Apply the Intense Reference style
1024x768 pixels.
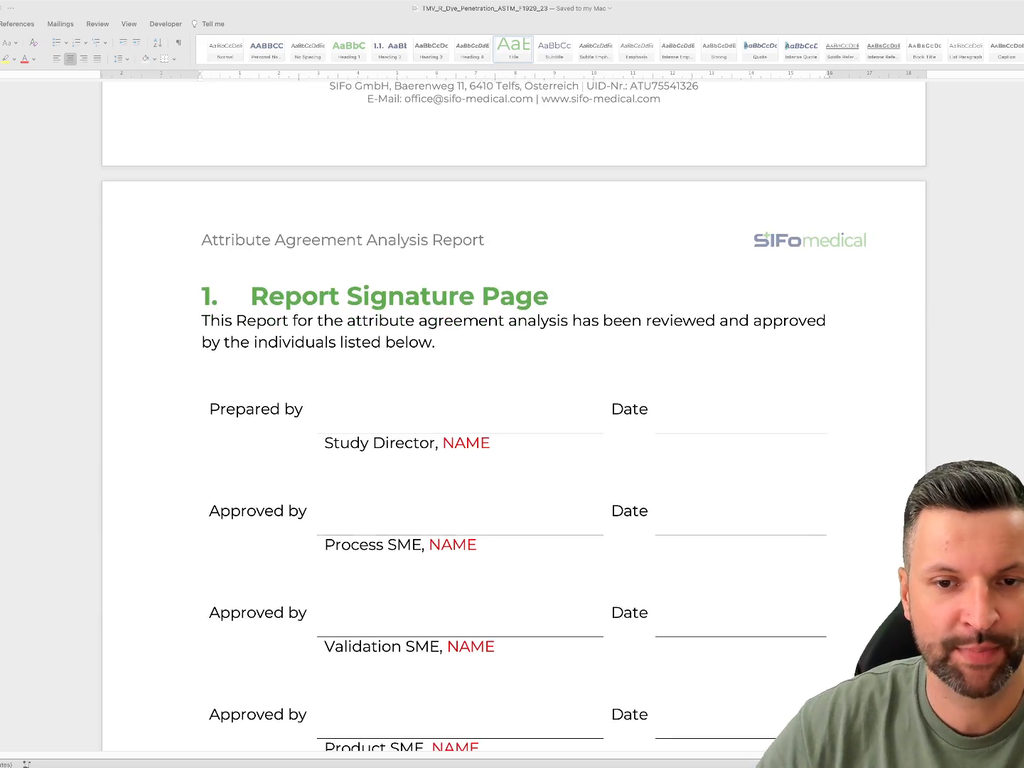[x=884, y=50]
